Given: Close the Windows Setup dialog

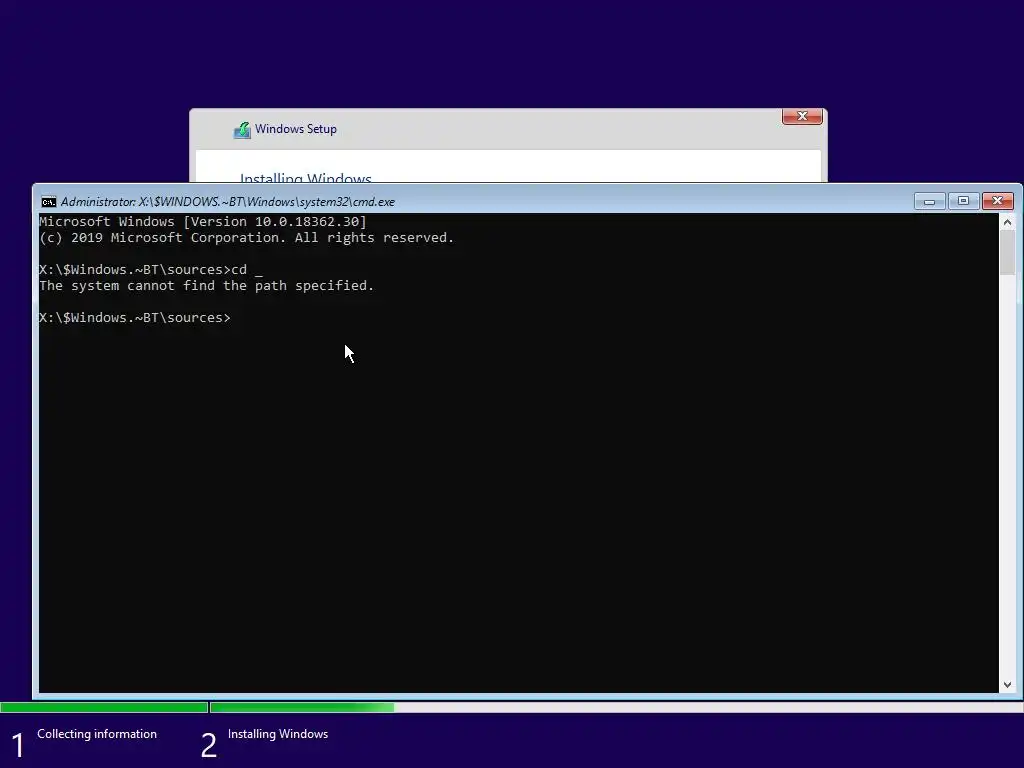Looking at the screenshot, I should click(802, 116).
